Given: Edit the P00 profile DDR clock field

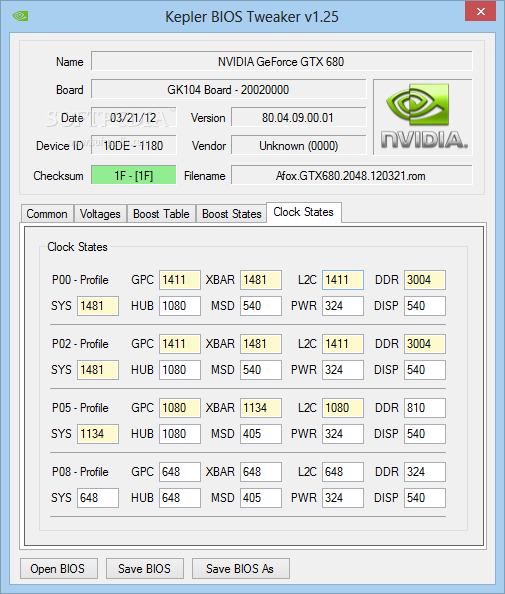Looking at the screenshot, I should 425,280.
